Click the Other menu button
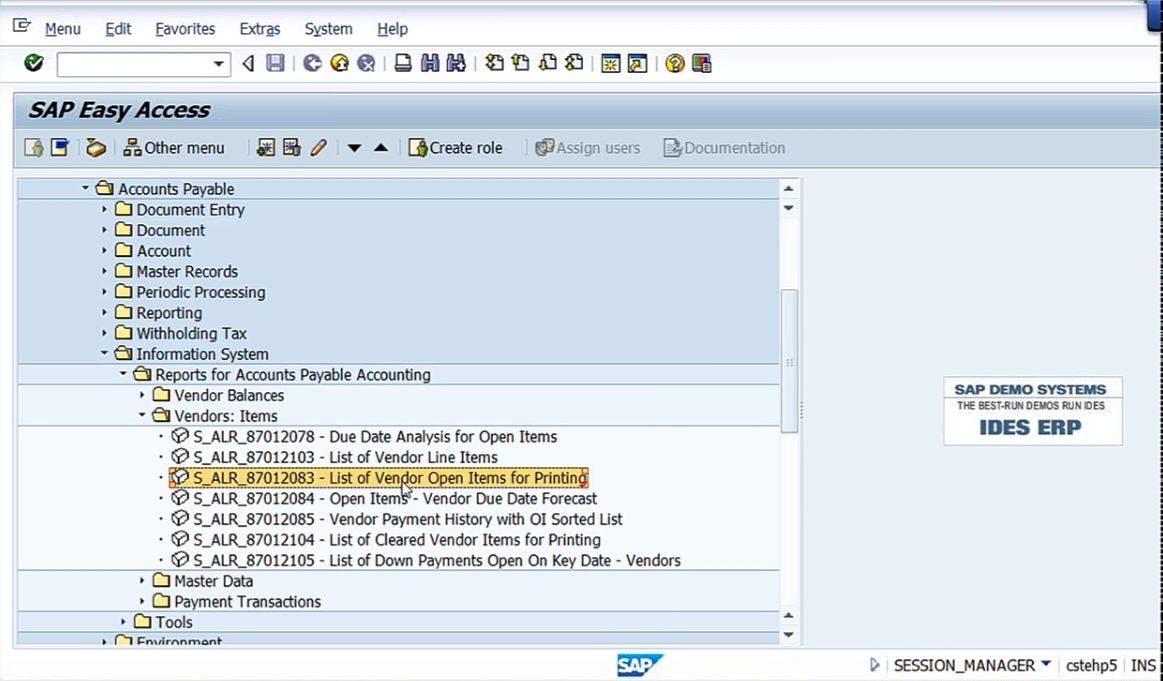The image size is (1163, 681). click(x=174, y=148)
